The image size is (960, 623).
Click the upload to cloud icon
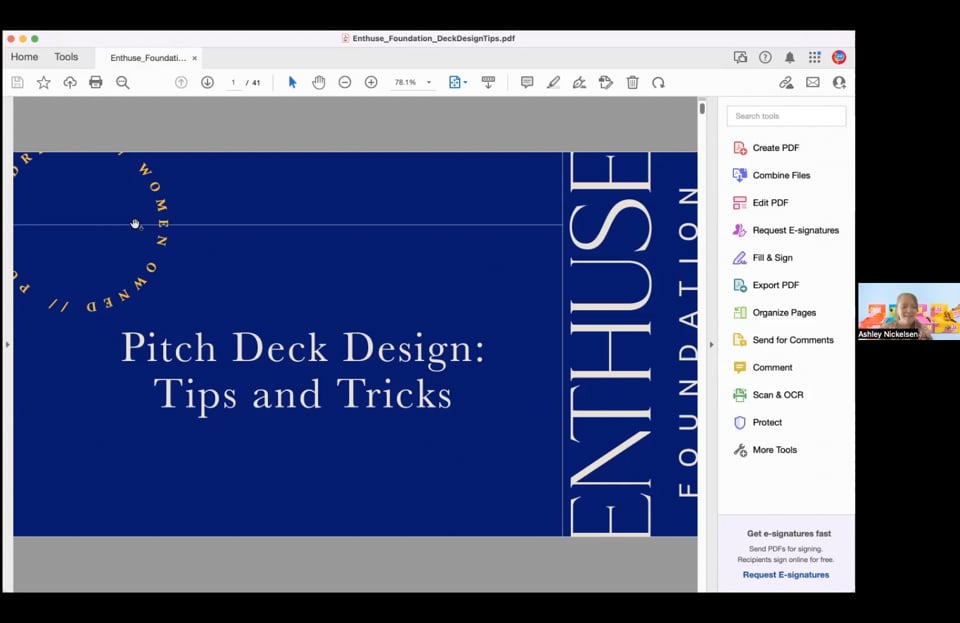(70, 83)
